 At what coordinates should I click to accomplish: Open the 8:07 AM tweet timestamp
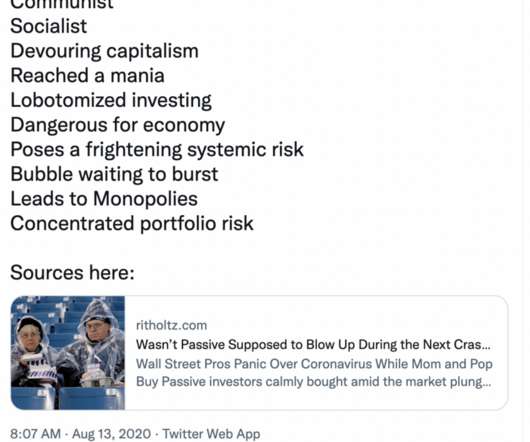pyautogui.click(x=35, y=434)
